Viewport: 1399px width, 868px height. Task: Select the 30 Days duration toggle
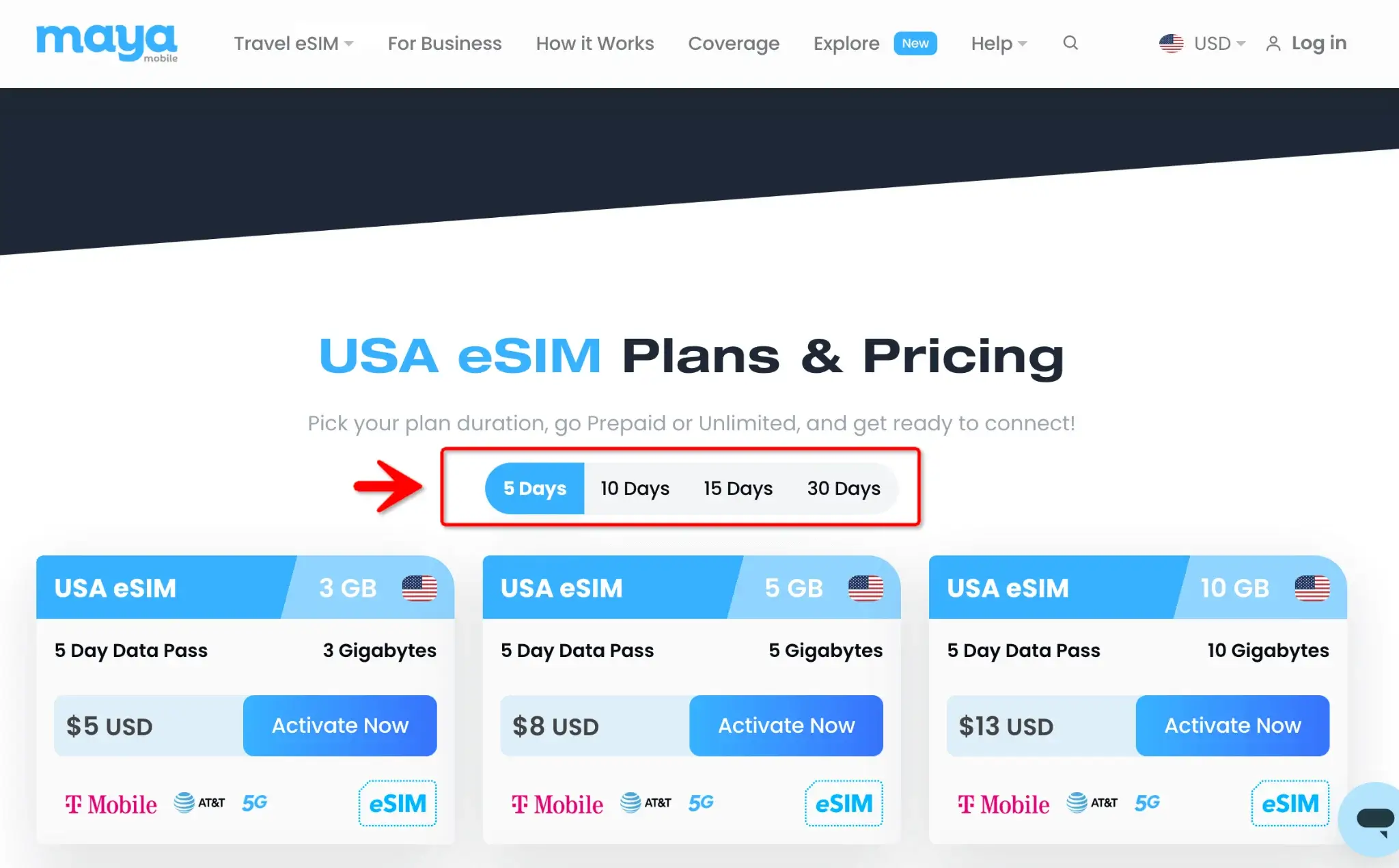coord(843,488)
